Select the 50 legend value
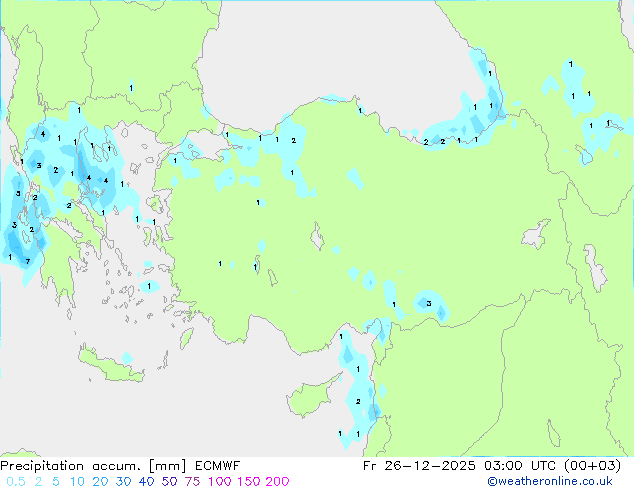 (169, 482)
